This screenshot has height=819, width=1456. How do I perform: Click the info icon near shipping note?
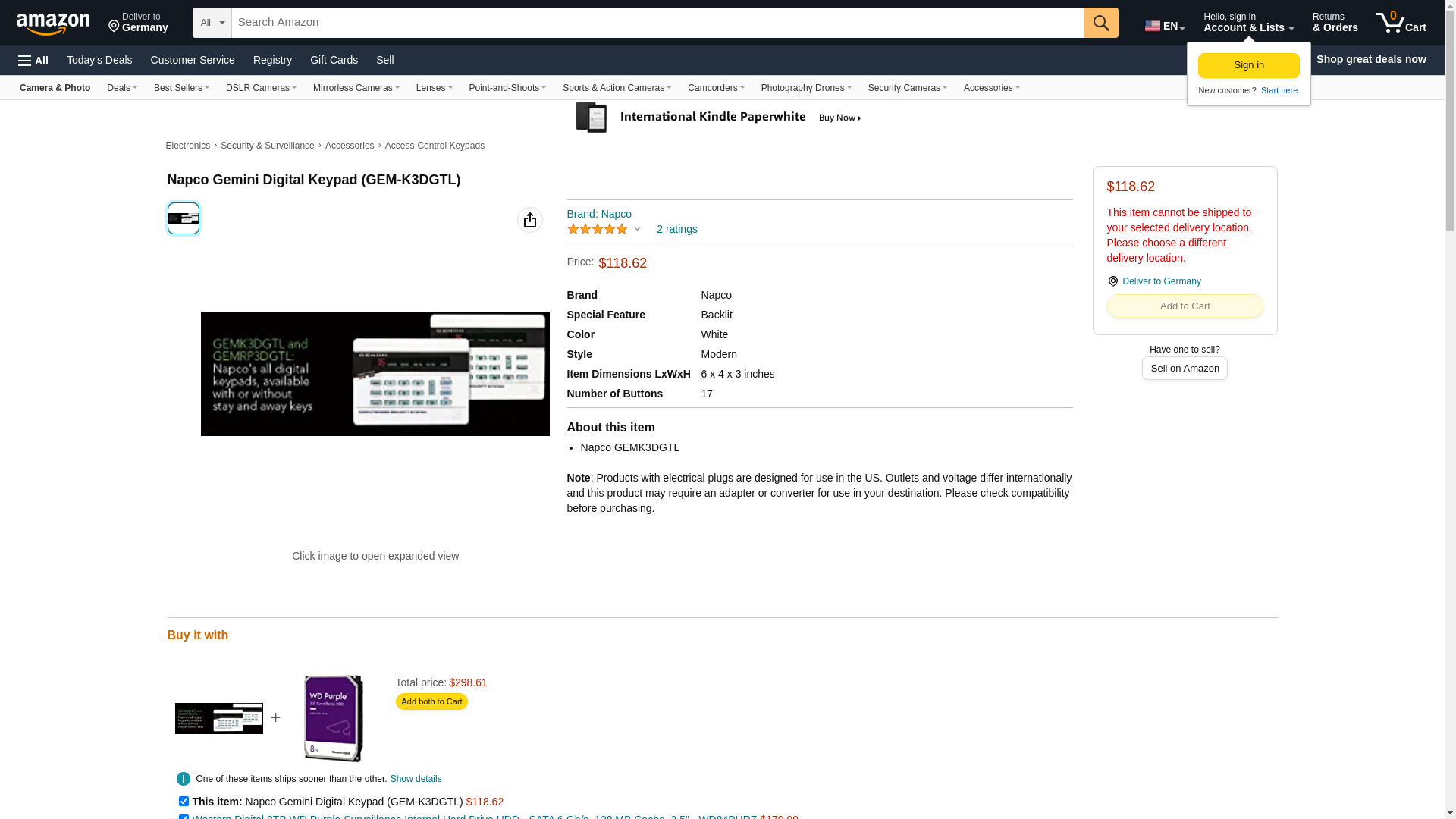(x=183, y=779)
